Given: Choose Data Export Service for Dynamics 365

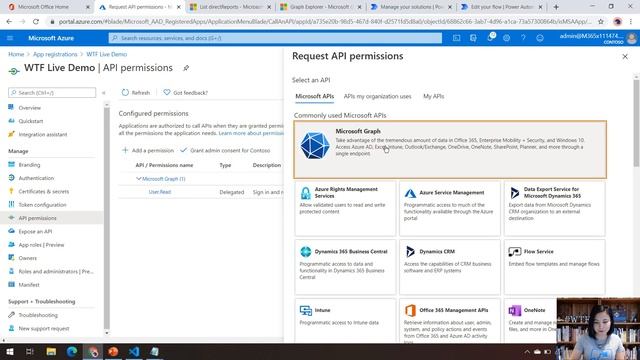Looking at the screenshot, I should click(x=555, y=209).
